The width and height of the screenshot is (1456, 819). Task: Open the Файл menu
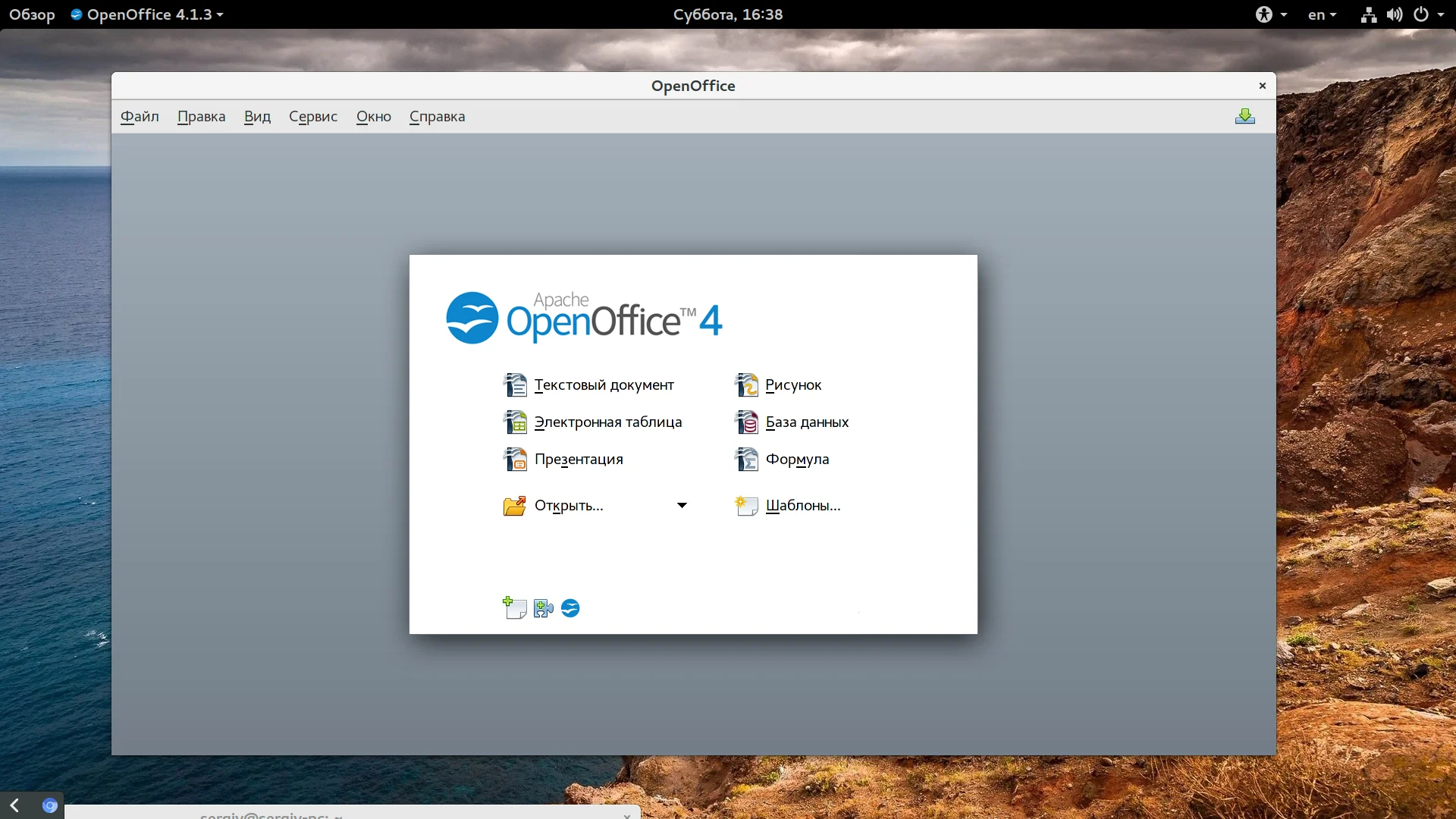pos(140,117)
